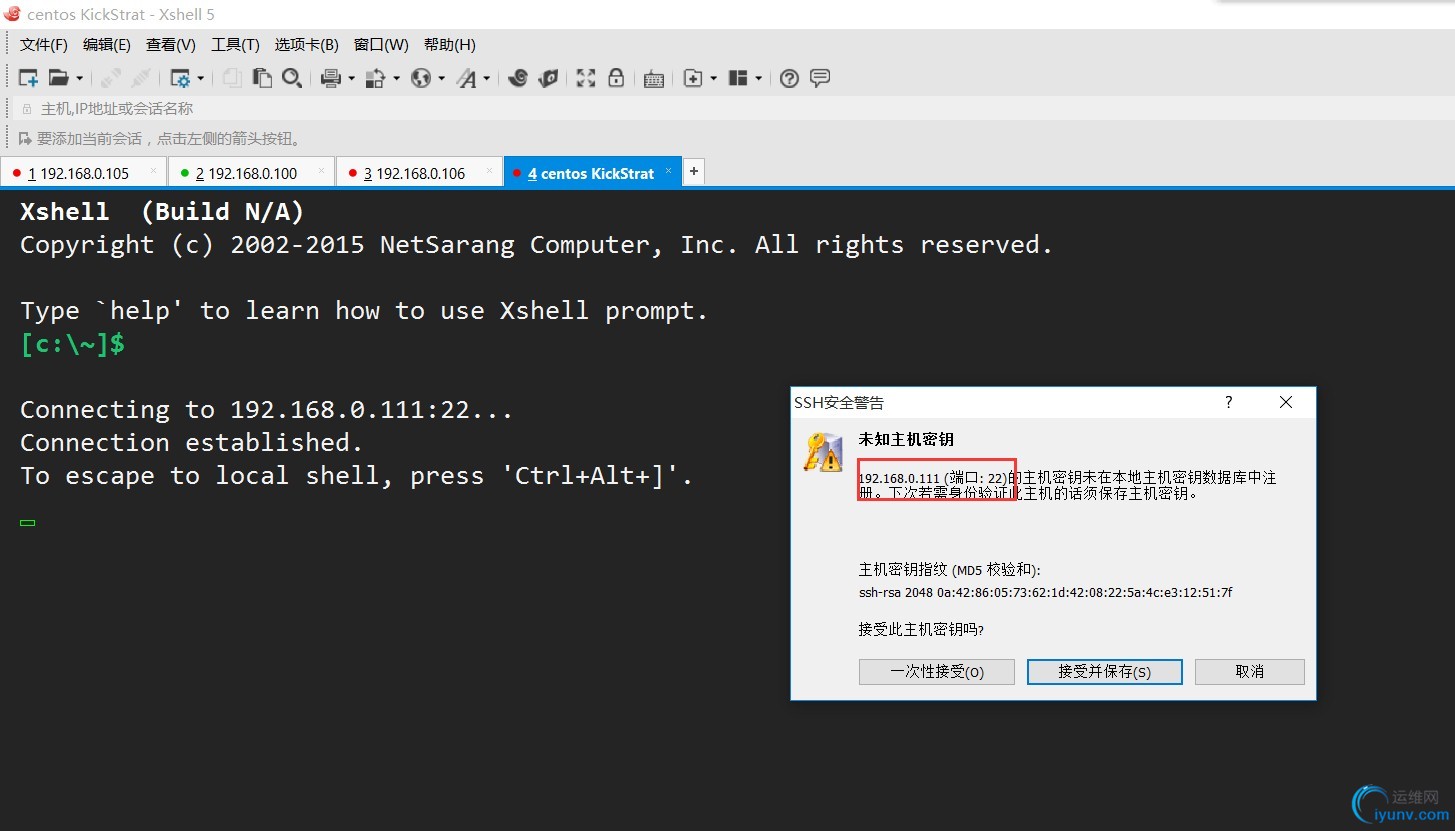1455x831 pixels.
Task: Expand the new tab icon dropdown arrow
Action: tap(713, 78)
